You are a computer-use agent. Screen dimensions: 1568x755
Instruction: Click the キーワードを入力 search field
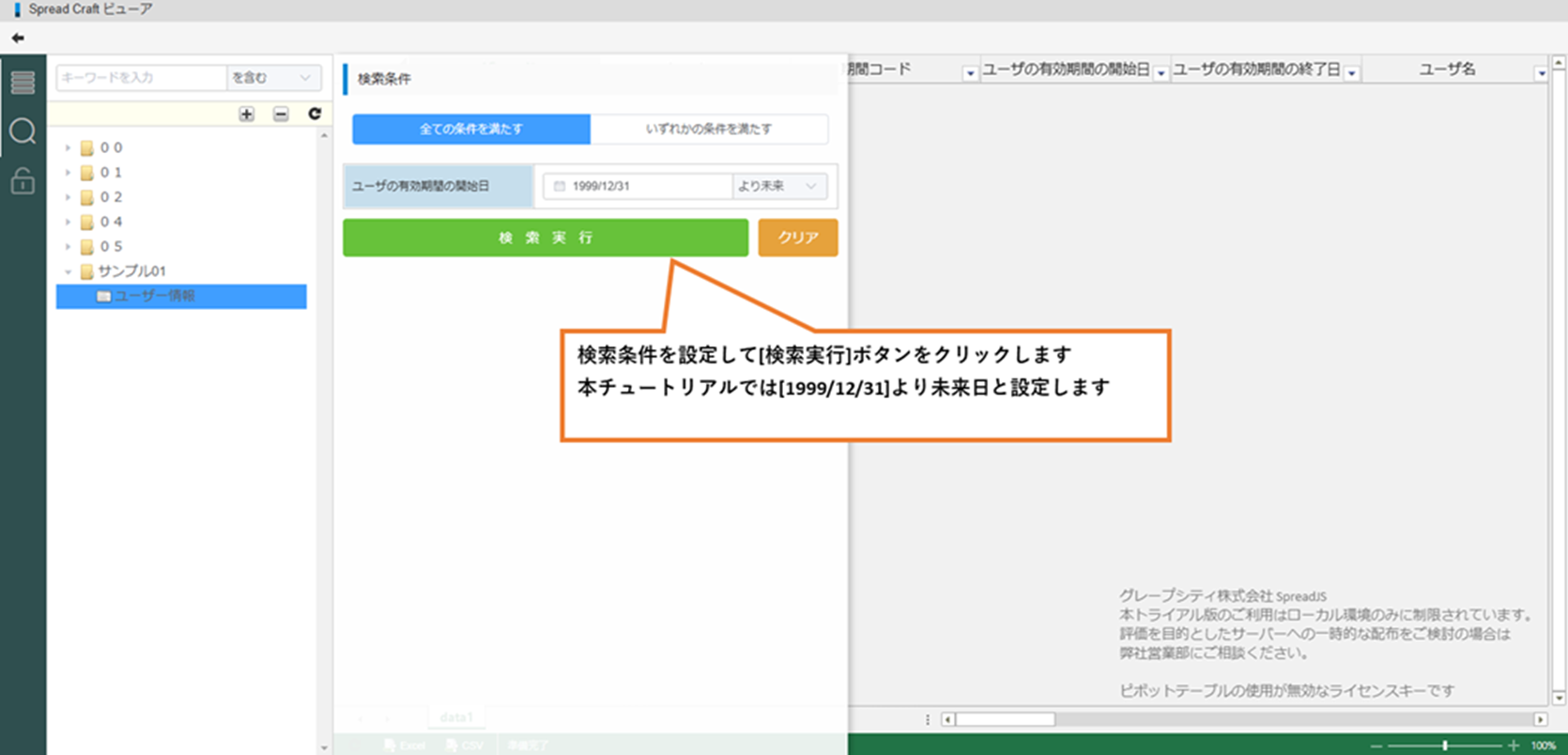141,78
